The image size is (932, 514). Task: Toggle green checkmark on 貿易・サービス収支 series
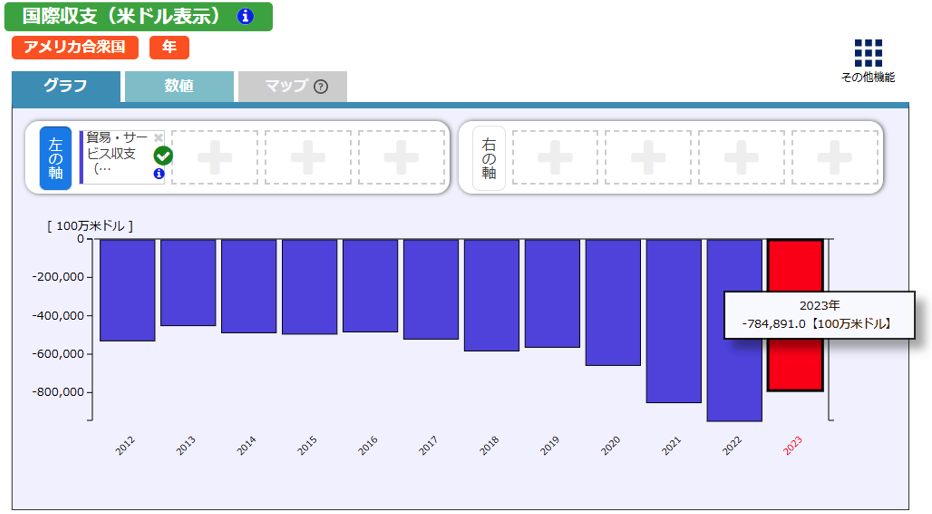coord(163,156)
